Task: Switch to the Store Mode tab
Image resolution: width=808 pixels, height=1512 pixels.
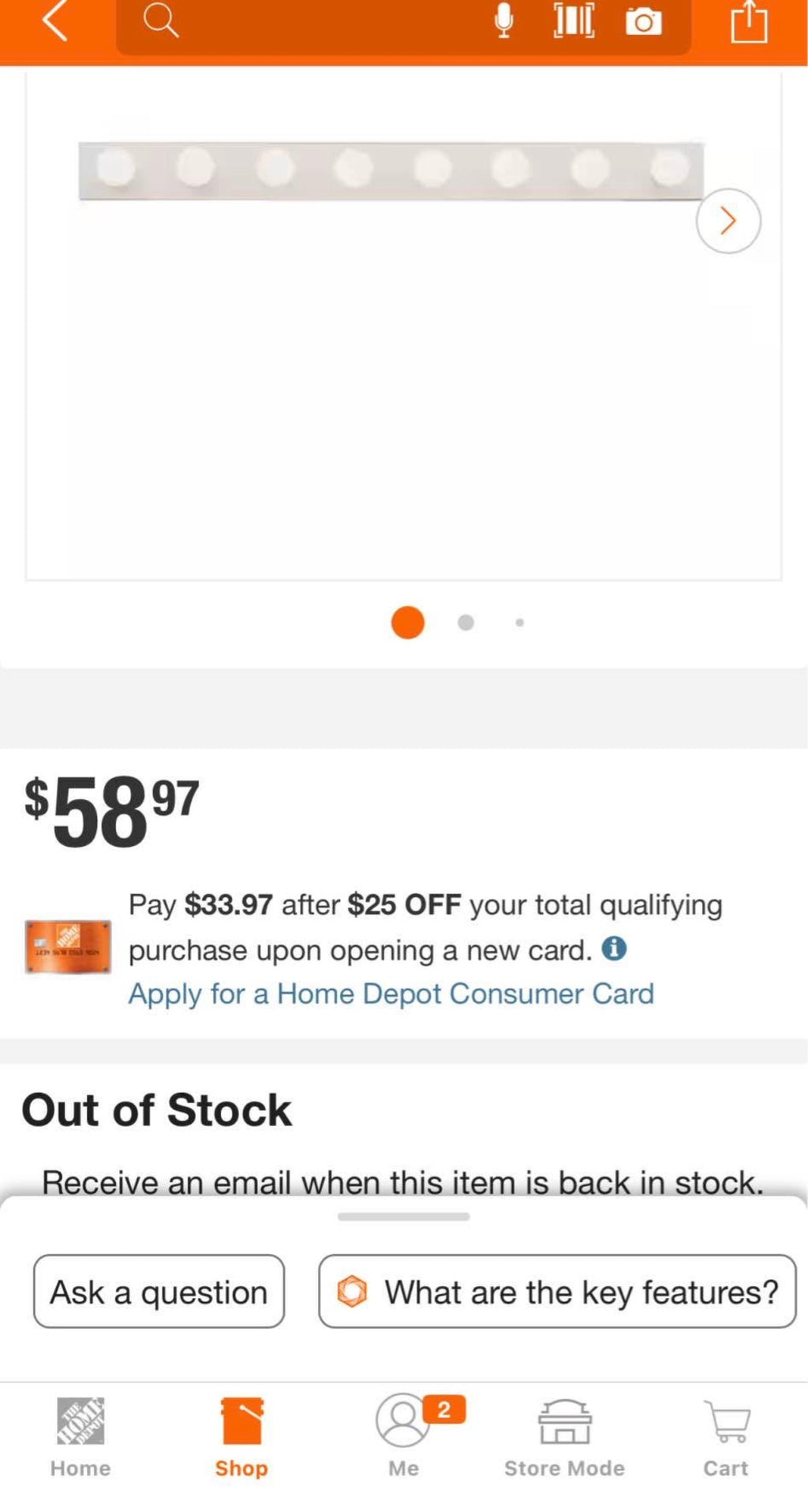Action: pos(564,1437)
